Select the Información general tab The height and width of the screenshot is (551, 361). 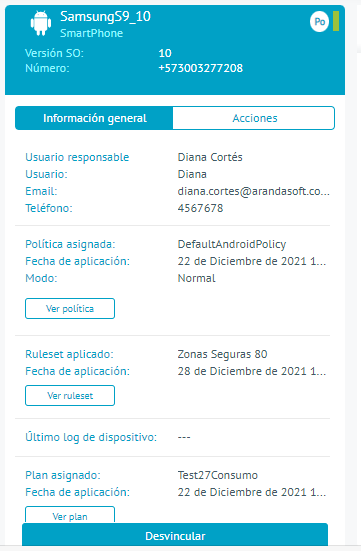[x=94, y=118]
